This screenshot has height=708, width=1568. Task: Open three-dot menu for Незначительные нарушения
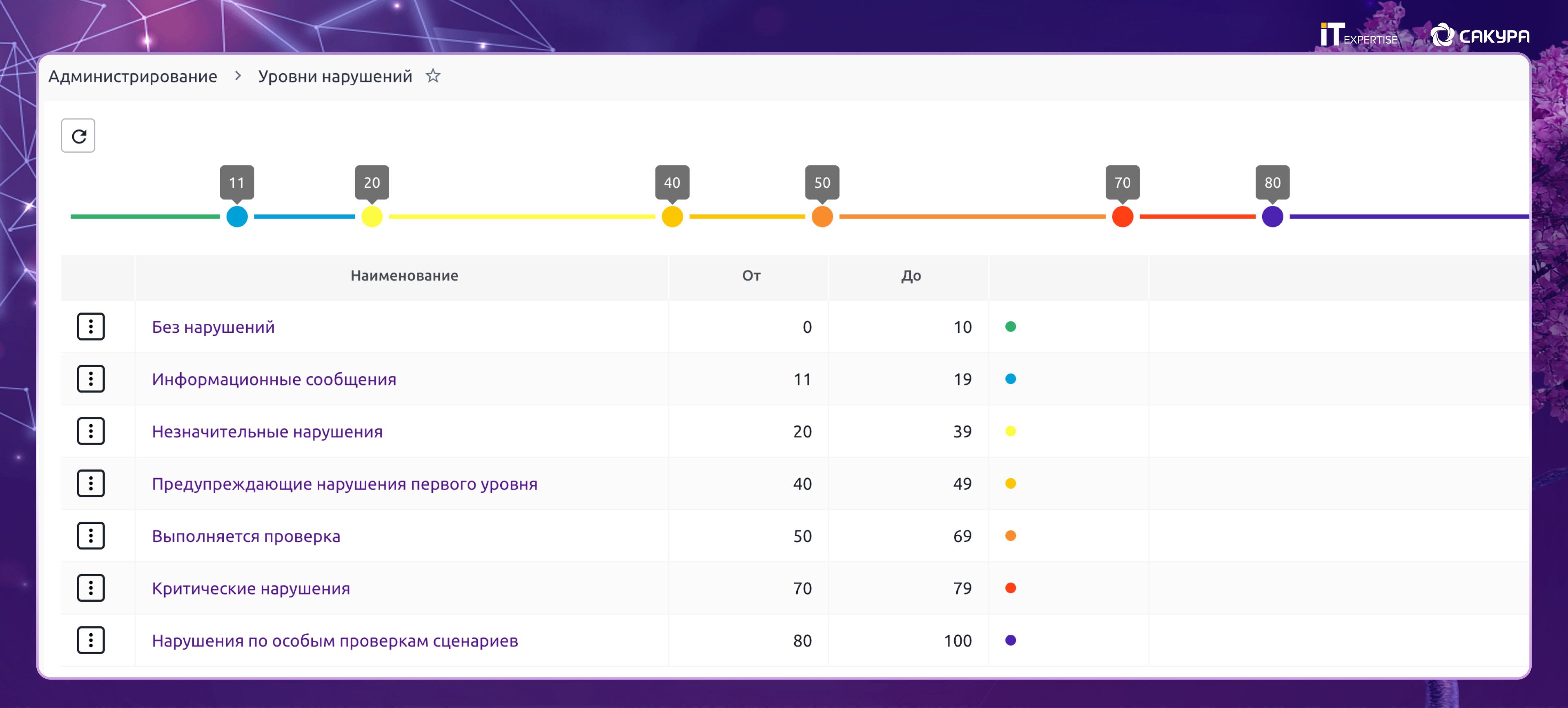(91, 432)
